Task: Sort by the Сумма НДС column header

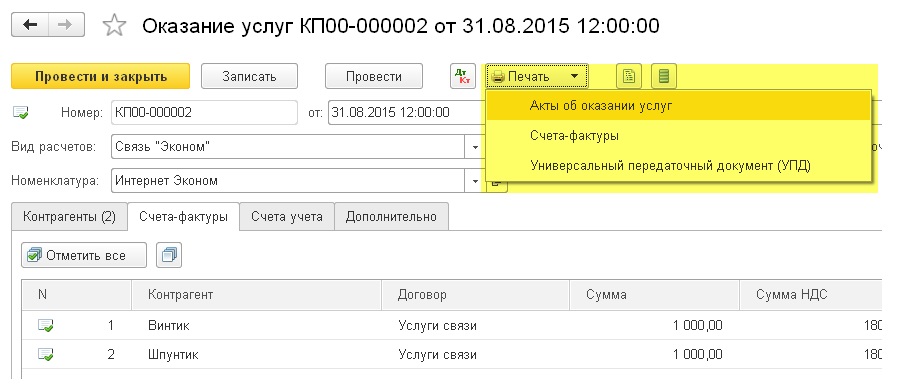Action: click(810, 295)
